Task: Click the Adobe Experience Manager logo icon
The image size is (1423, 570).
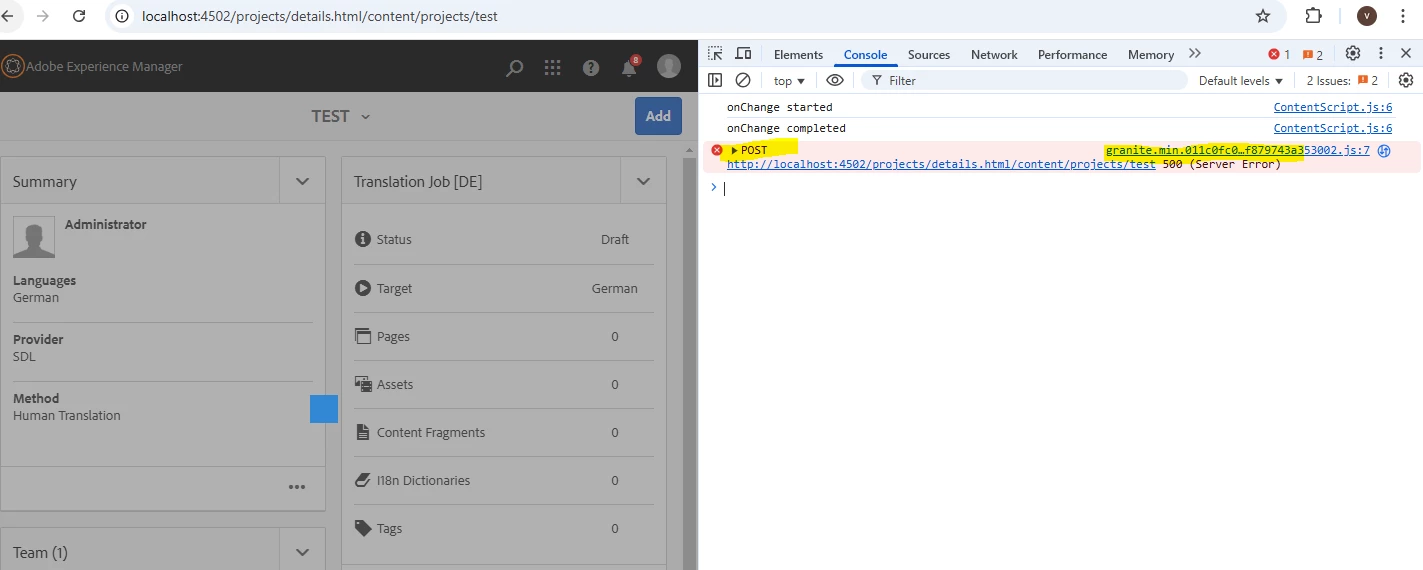Action: pos(12,66)
